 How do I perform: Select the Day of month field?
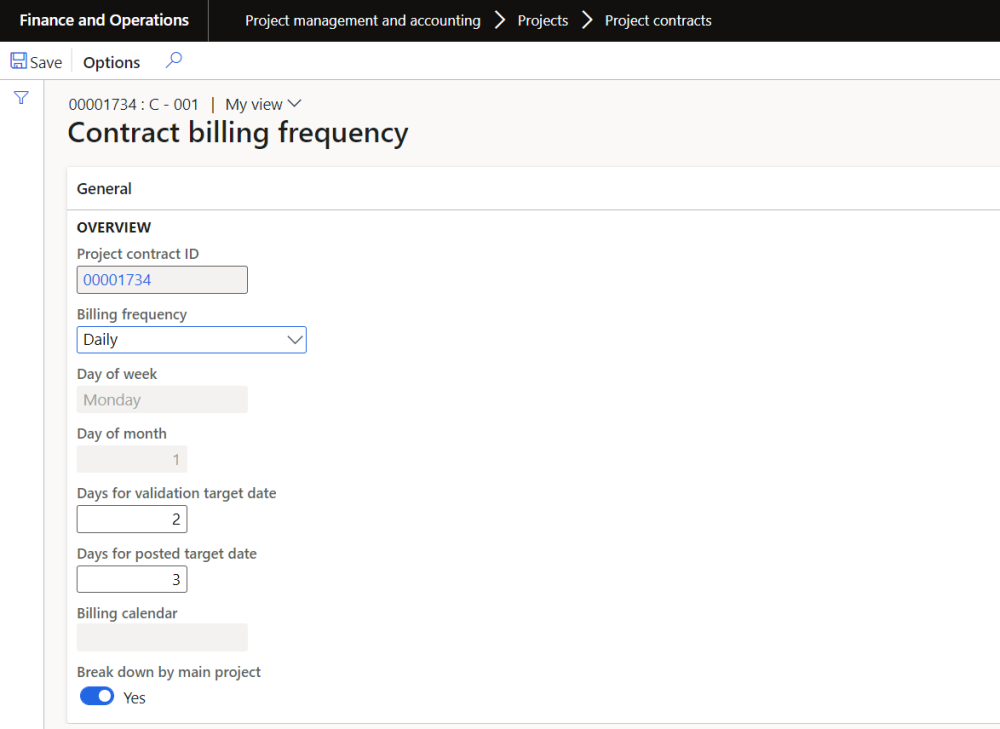[132, 460]
